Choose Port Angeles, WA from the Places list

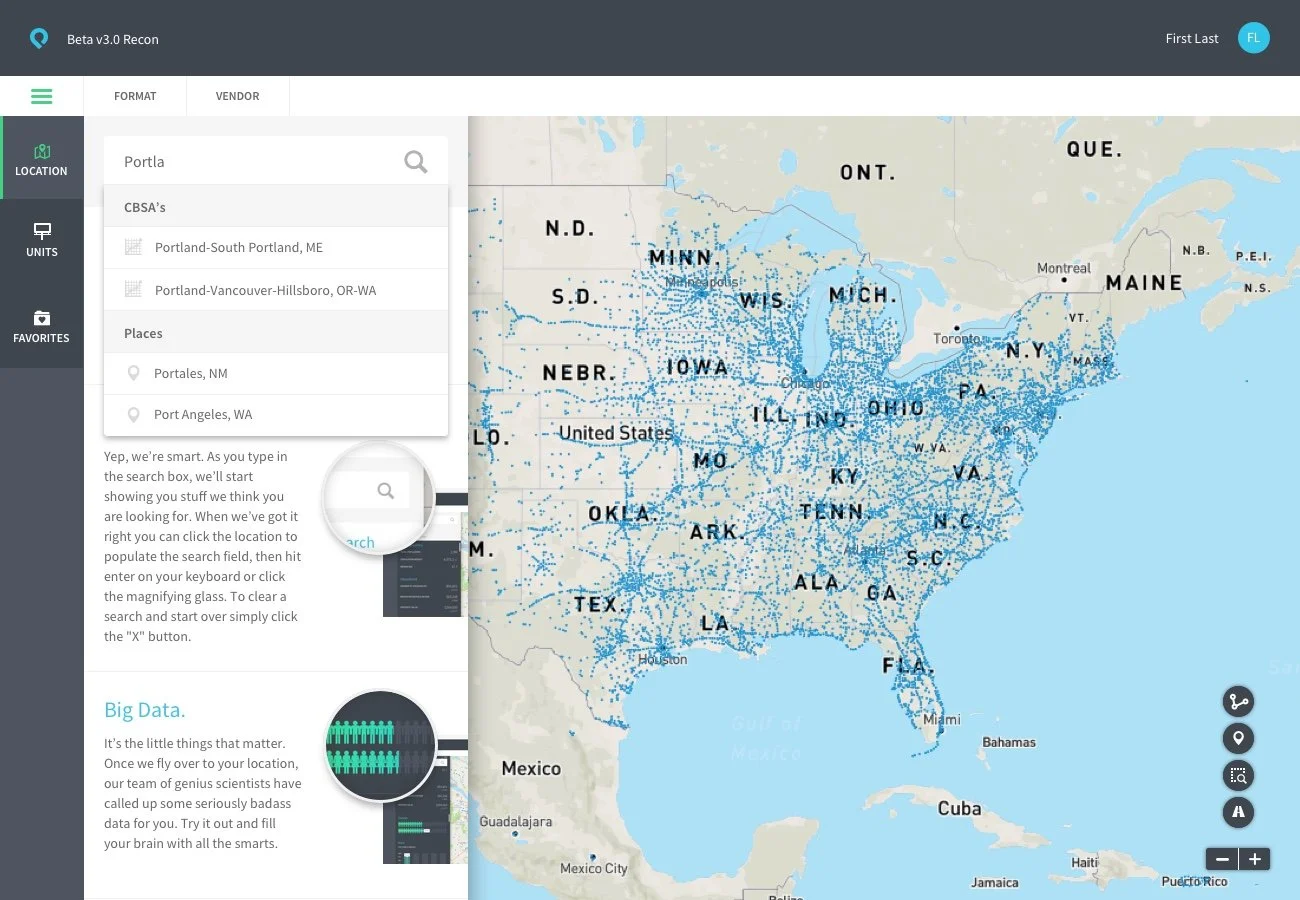[203, 414]
